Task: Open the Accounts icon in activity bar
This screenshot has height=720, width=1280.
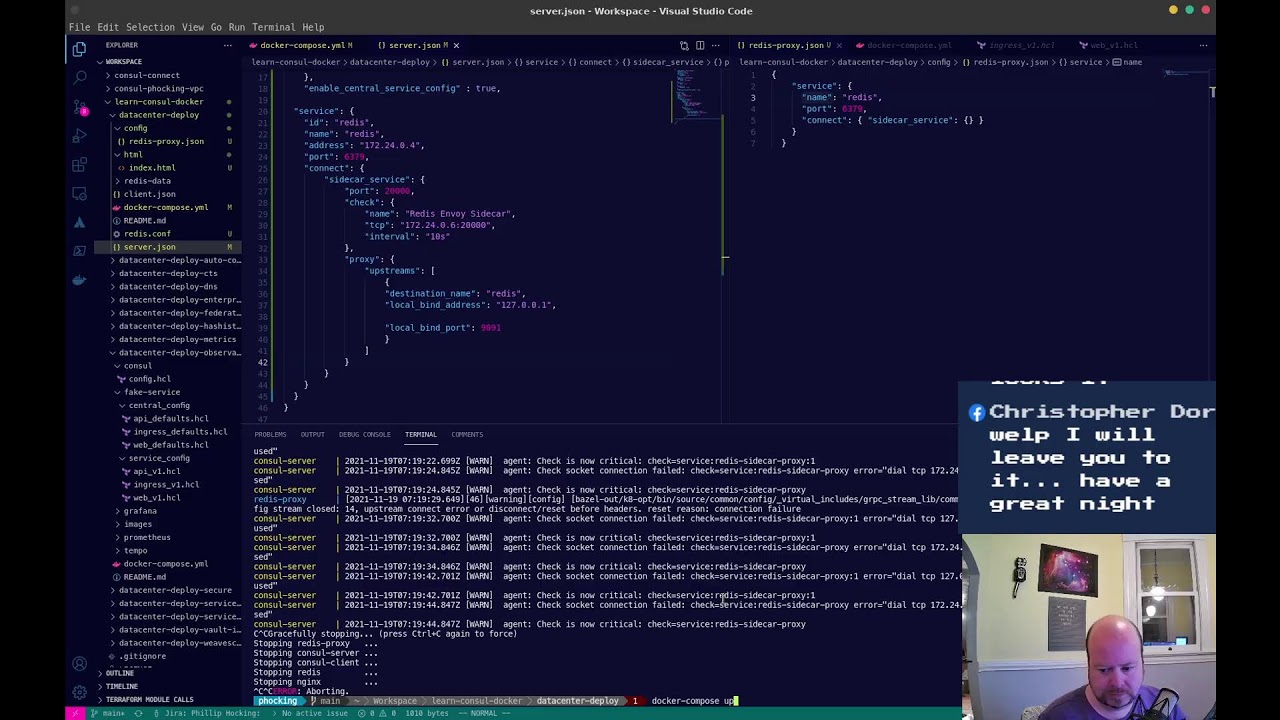Action: [79, 663]
